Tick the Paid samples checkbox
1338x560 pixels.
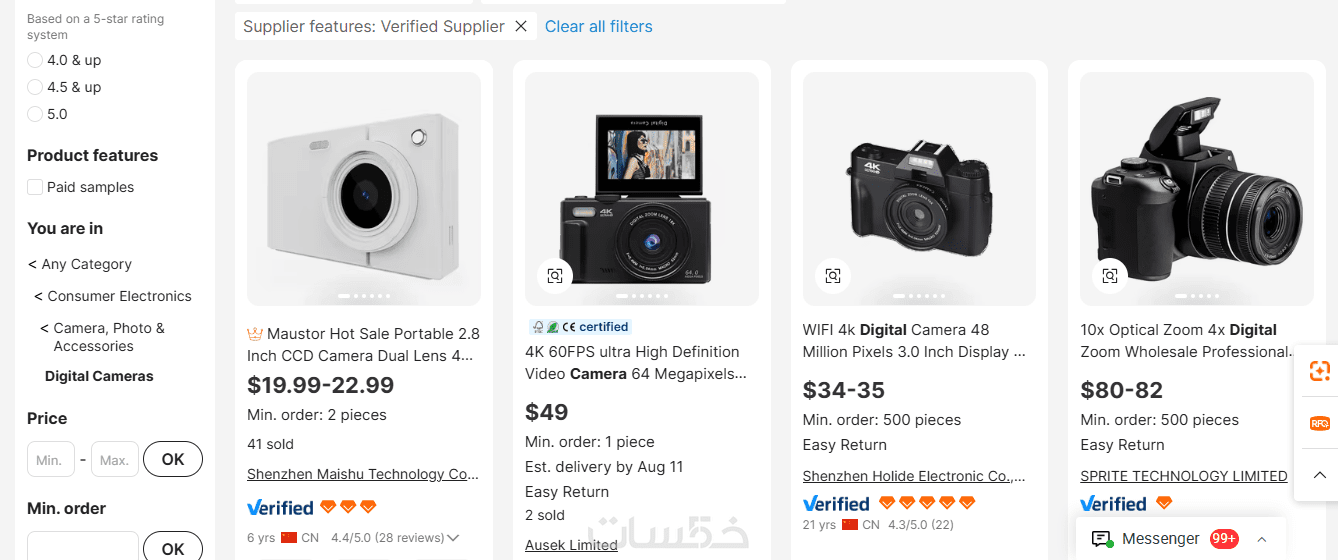35,187
